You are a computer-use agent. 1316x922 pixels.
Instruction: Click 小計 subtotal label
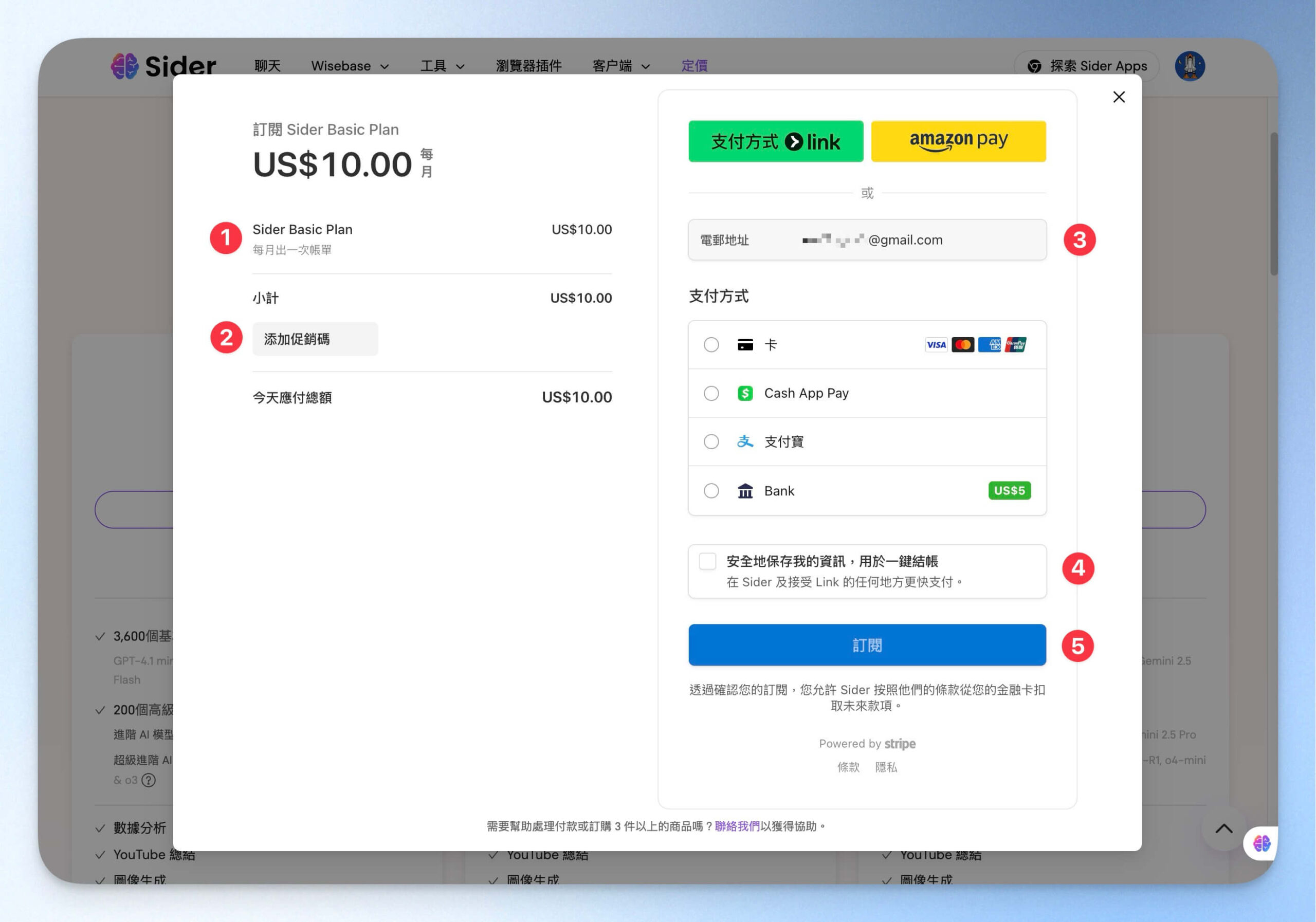click(266, 298)
